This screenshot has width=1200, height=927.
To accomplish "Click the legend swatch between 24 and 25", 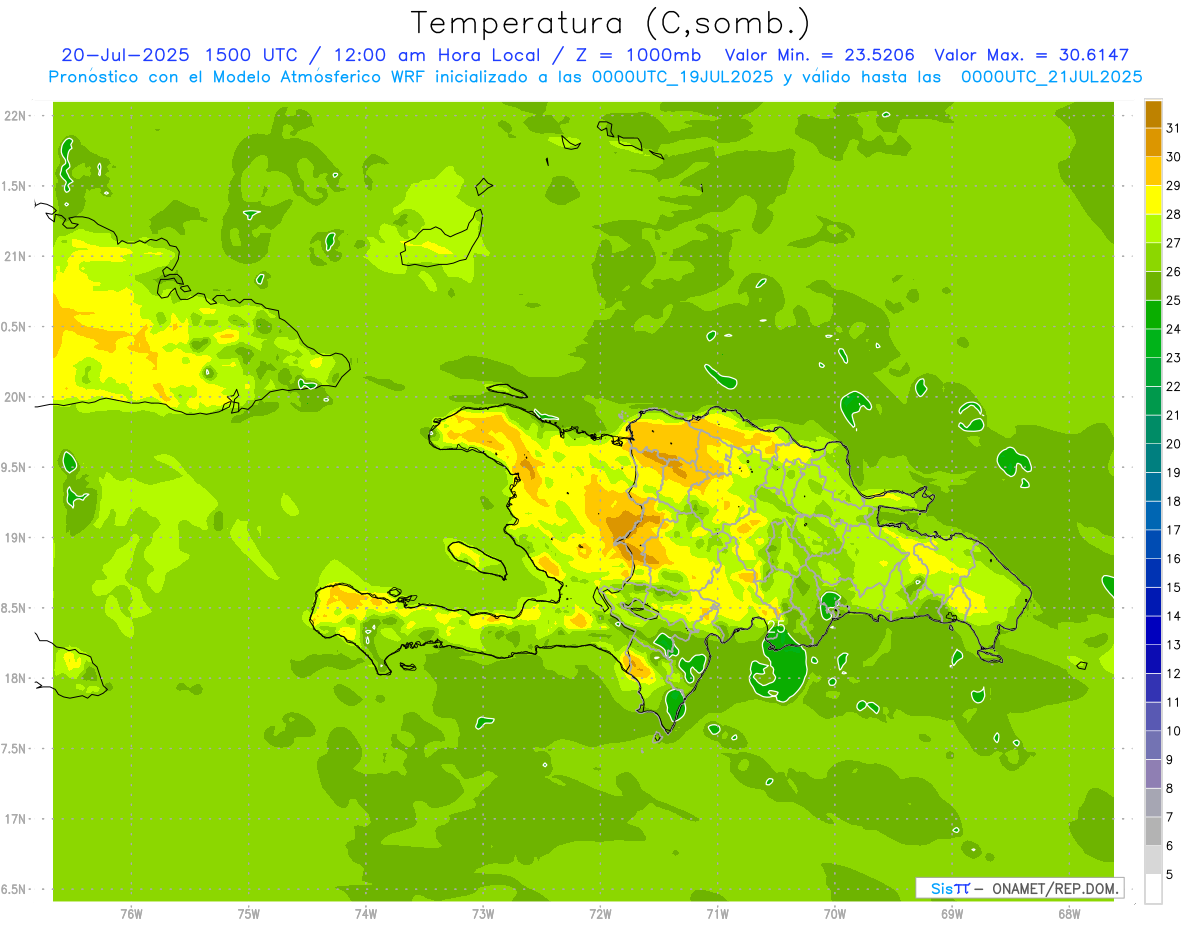I will point(1153,315).
